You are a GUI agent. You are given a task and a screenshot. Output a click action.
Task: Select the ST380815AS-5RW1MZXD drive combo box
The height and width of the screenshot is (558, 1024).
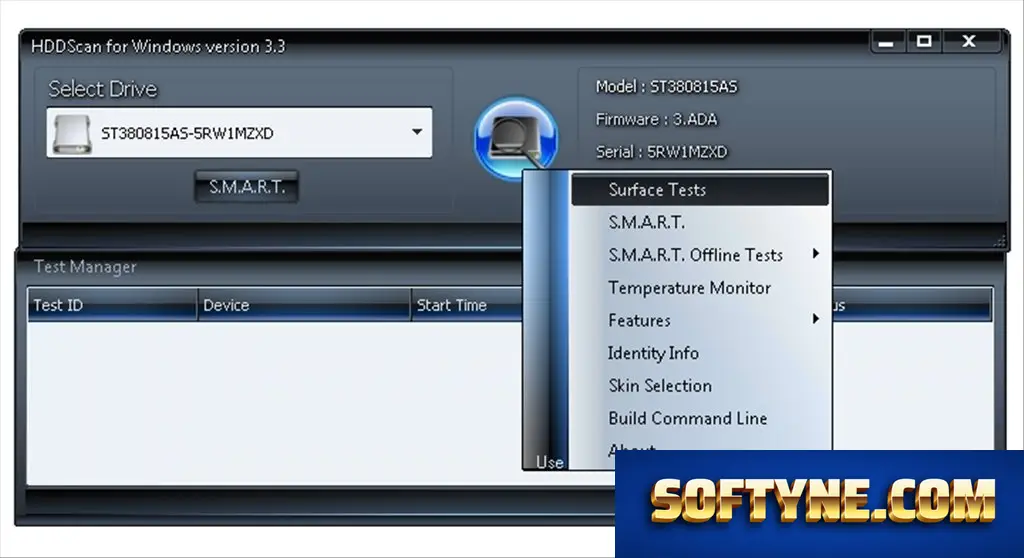239,133
